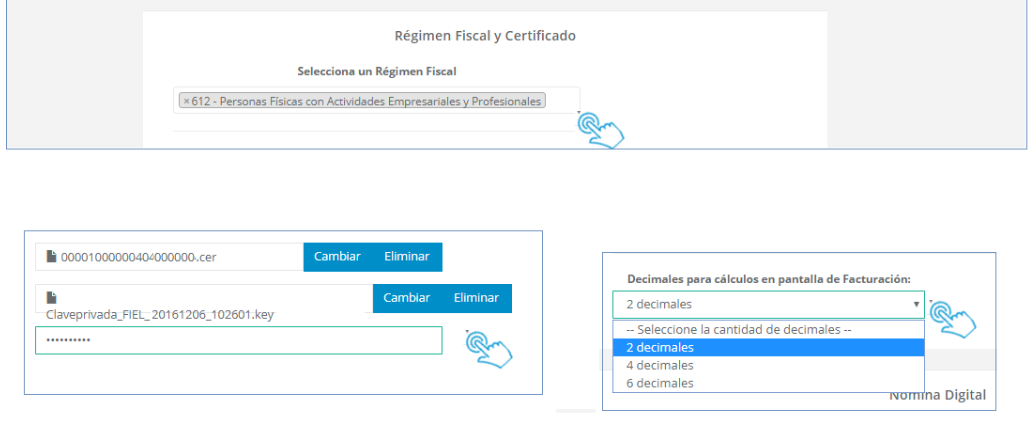The image size is (1035, 421).
Task: Click the hand pointer icon next to decimals dropdown
Action: click(952, 318)
